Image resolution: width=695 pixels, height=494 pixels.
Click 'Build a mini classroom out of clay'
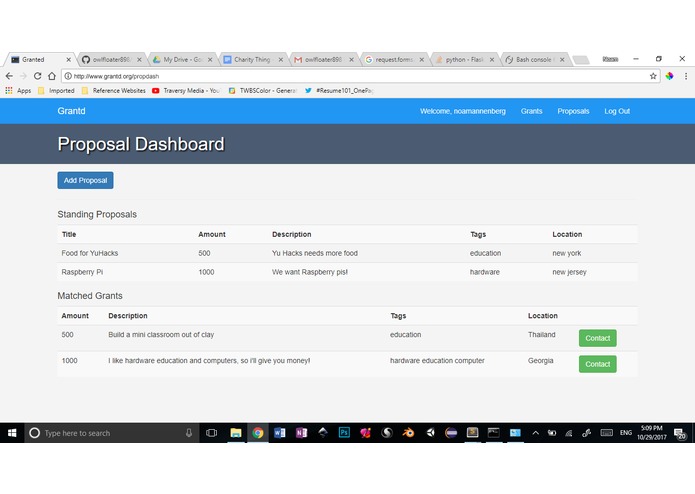click(161, 335)
